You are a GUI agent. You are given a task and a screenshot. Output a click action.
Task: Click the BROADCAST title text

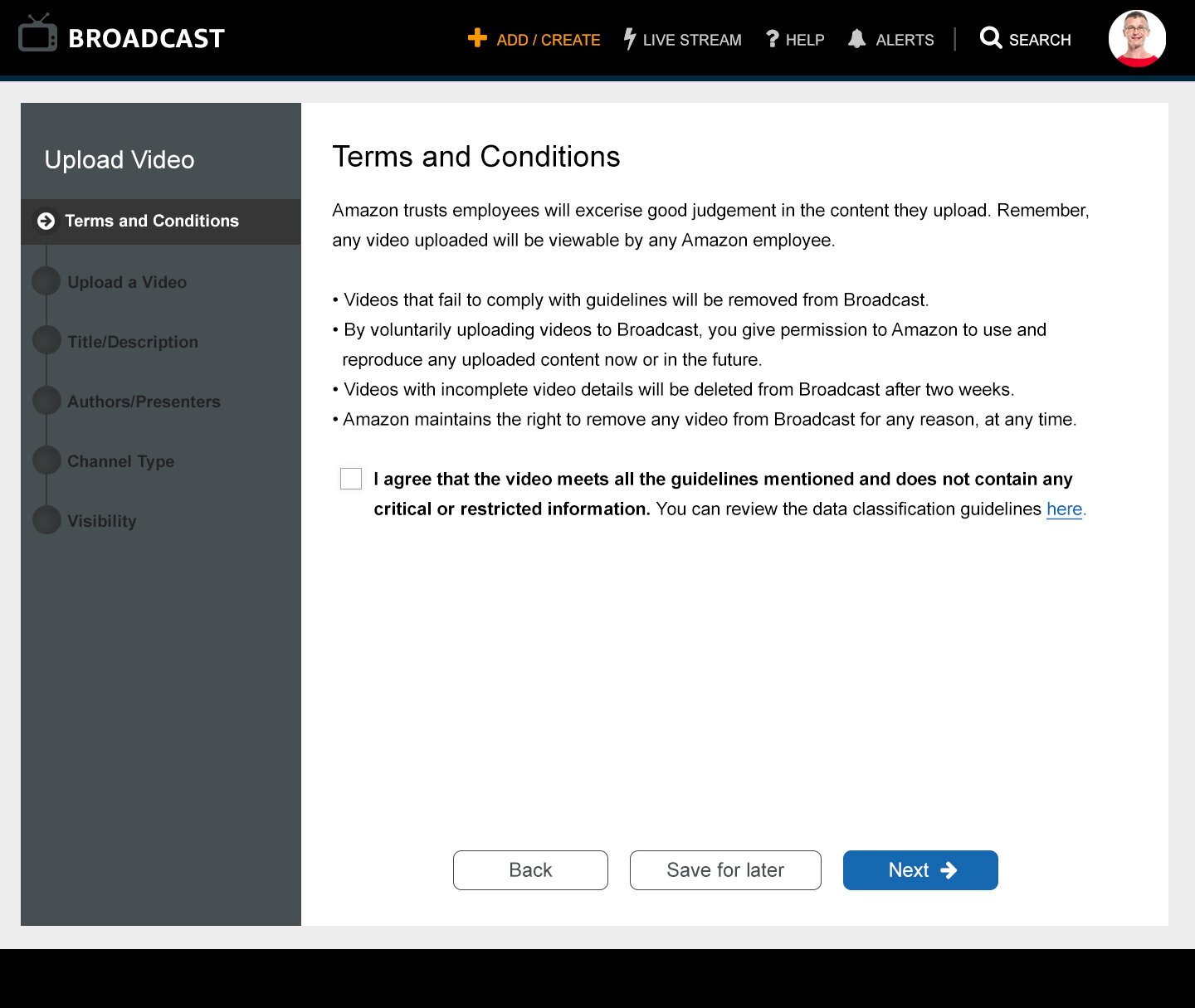coord(146,38)
